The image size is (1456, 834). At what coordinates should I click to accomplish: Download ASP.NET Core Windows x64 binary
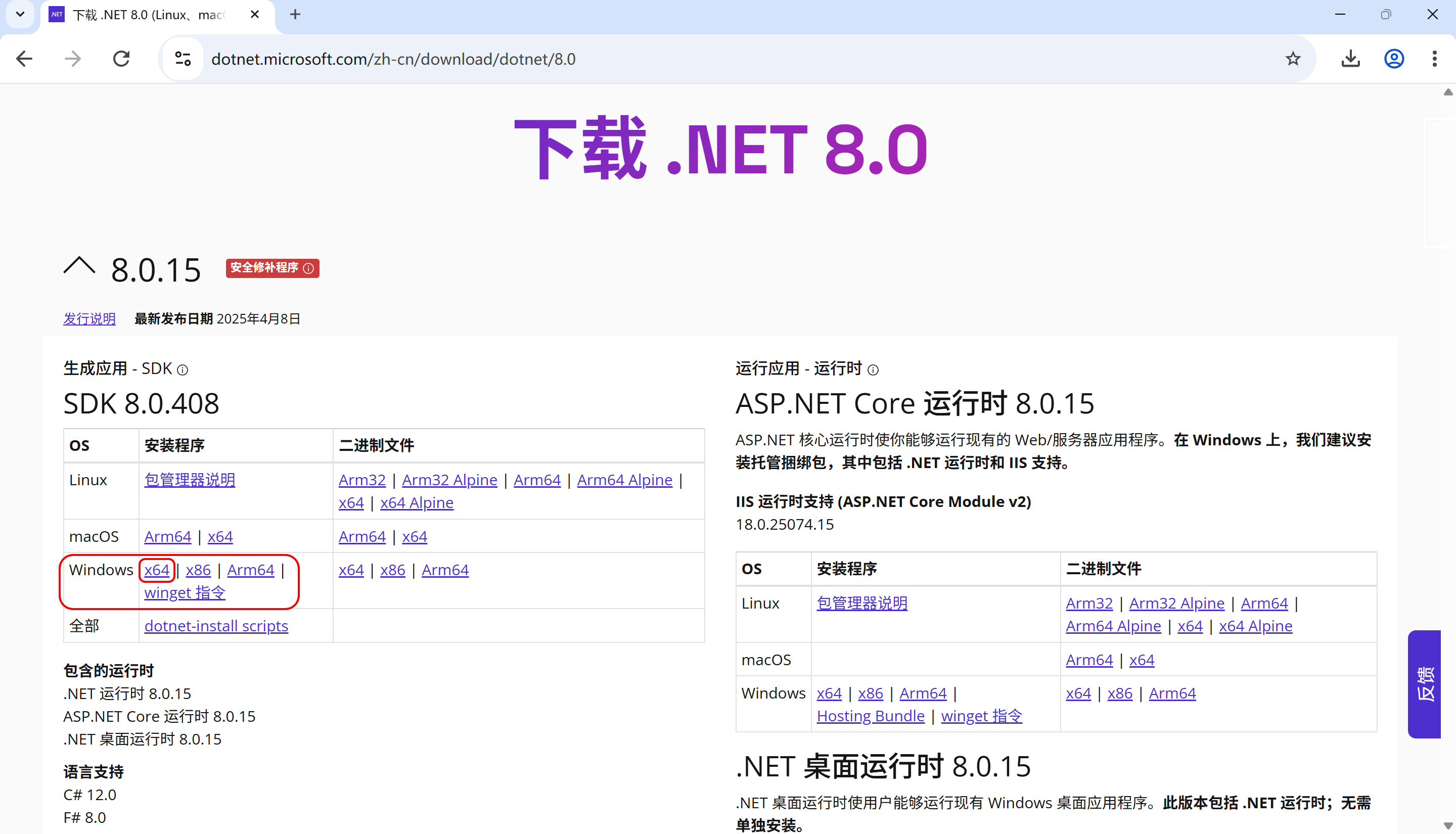pyautogui.click(x=1078, y=693)
